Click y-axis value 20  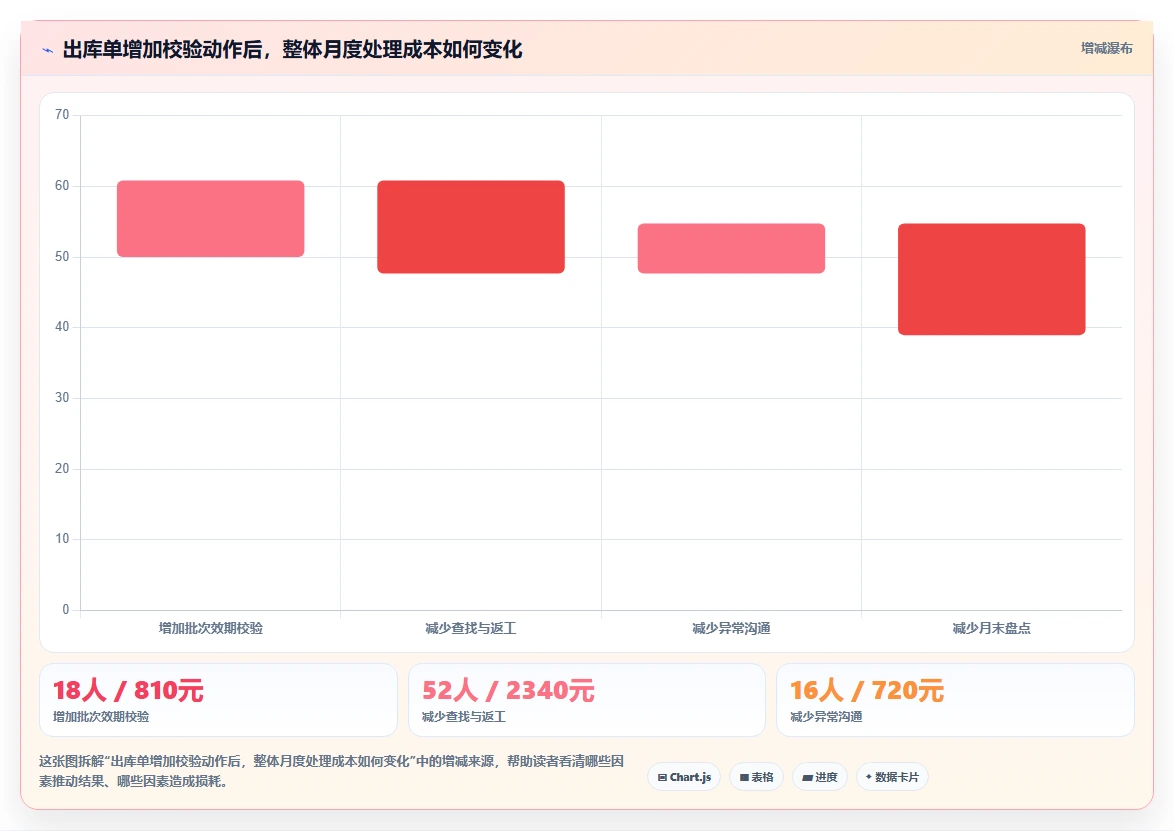[x=62, y=468]
